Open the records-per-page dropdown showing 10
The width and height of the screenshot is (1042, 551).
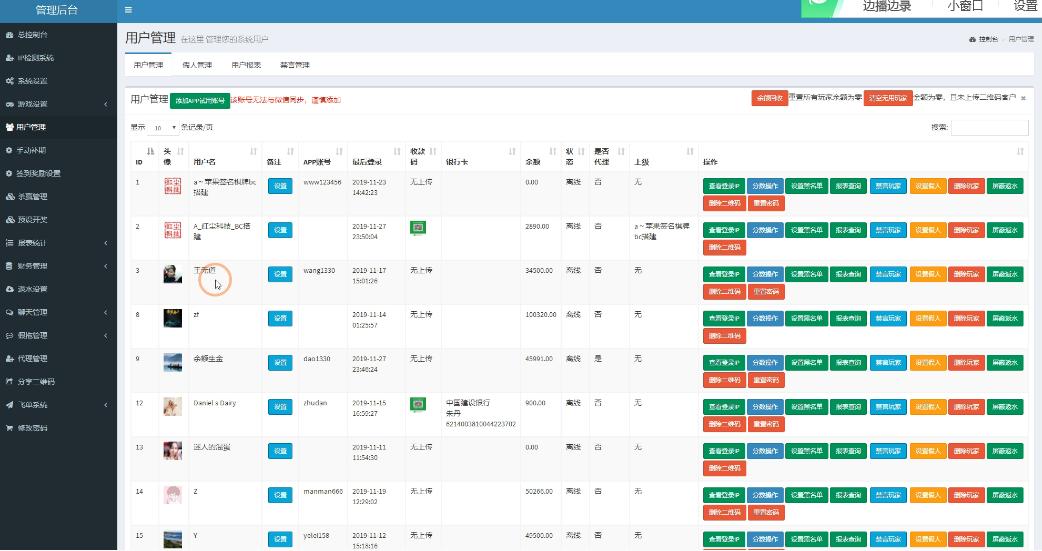tap(164, 128)
